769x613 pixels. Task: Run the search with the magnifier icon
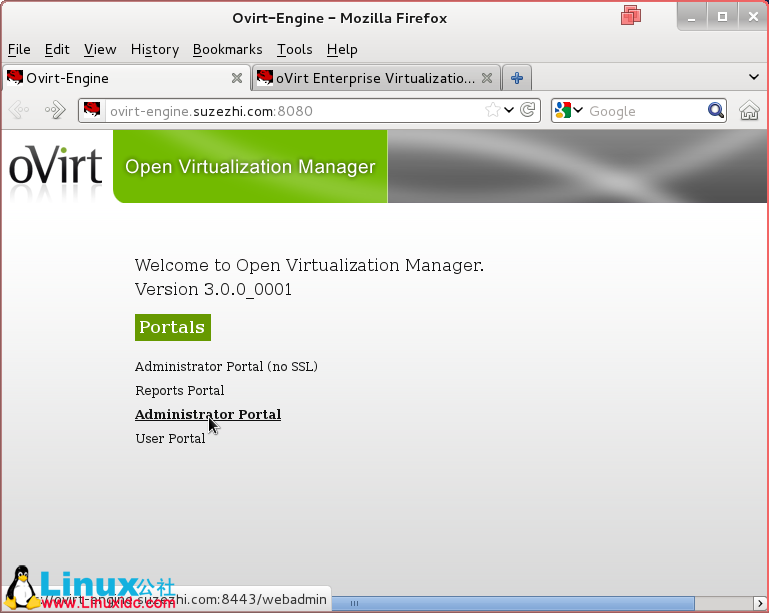point(716,110)
